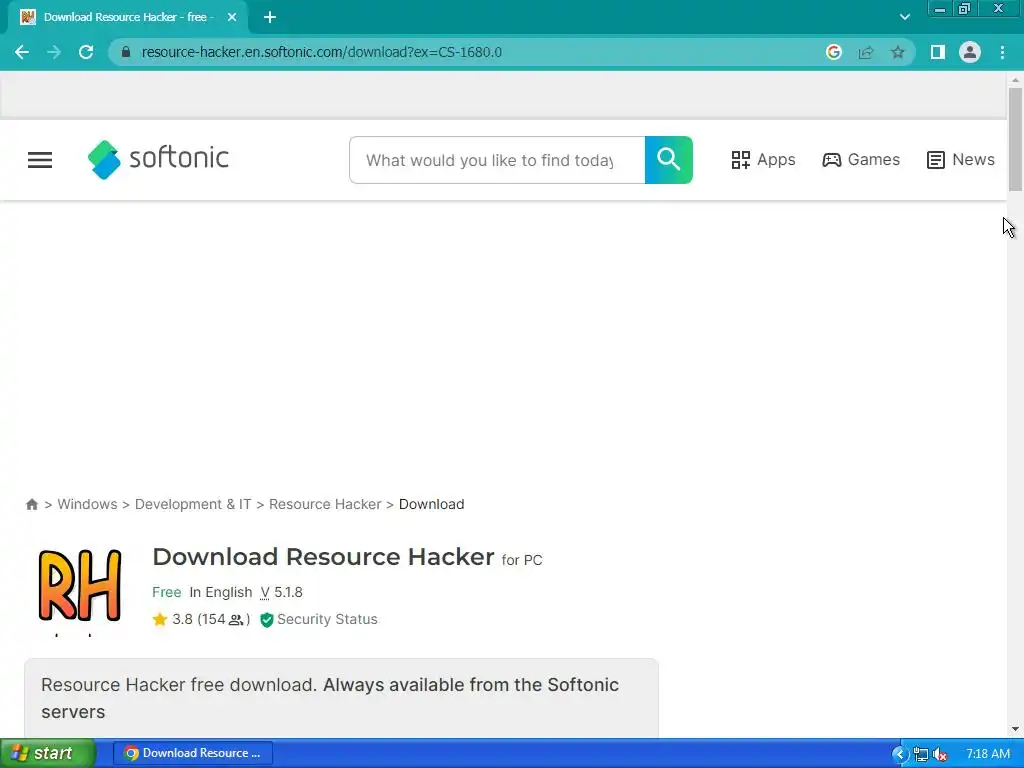
Task: Click 'In English' language text
Action: 221,592
